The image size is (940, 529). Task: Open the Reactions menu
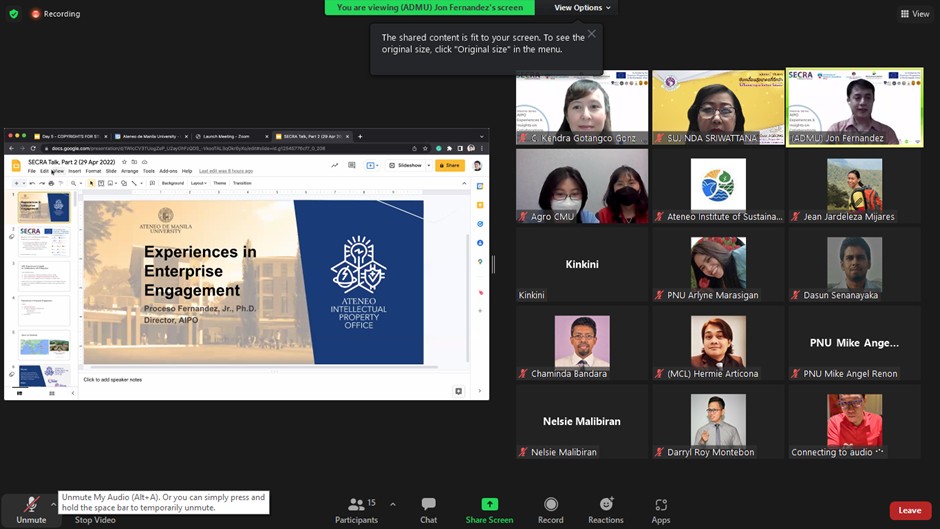605,510
